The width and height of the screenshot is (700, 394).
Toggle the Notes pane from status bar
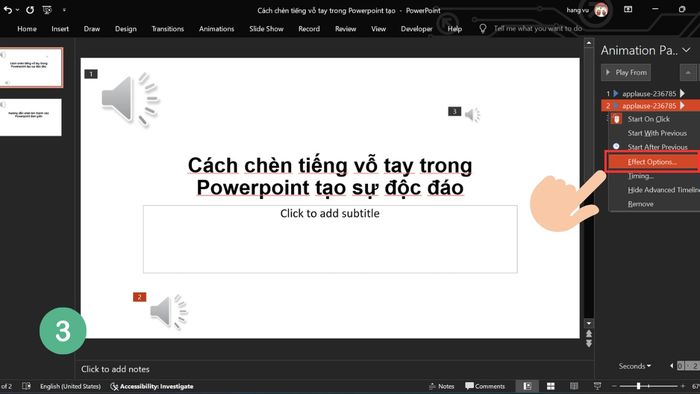point(442,386)
